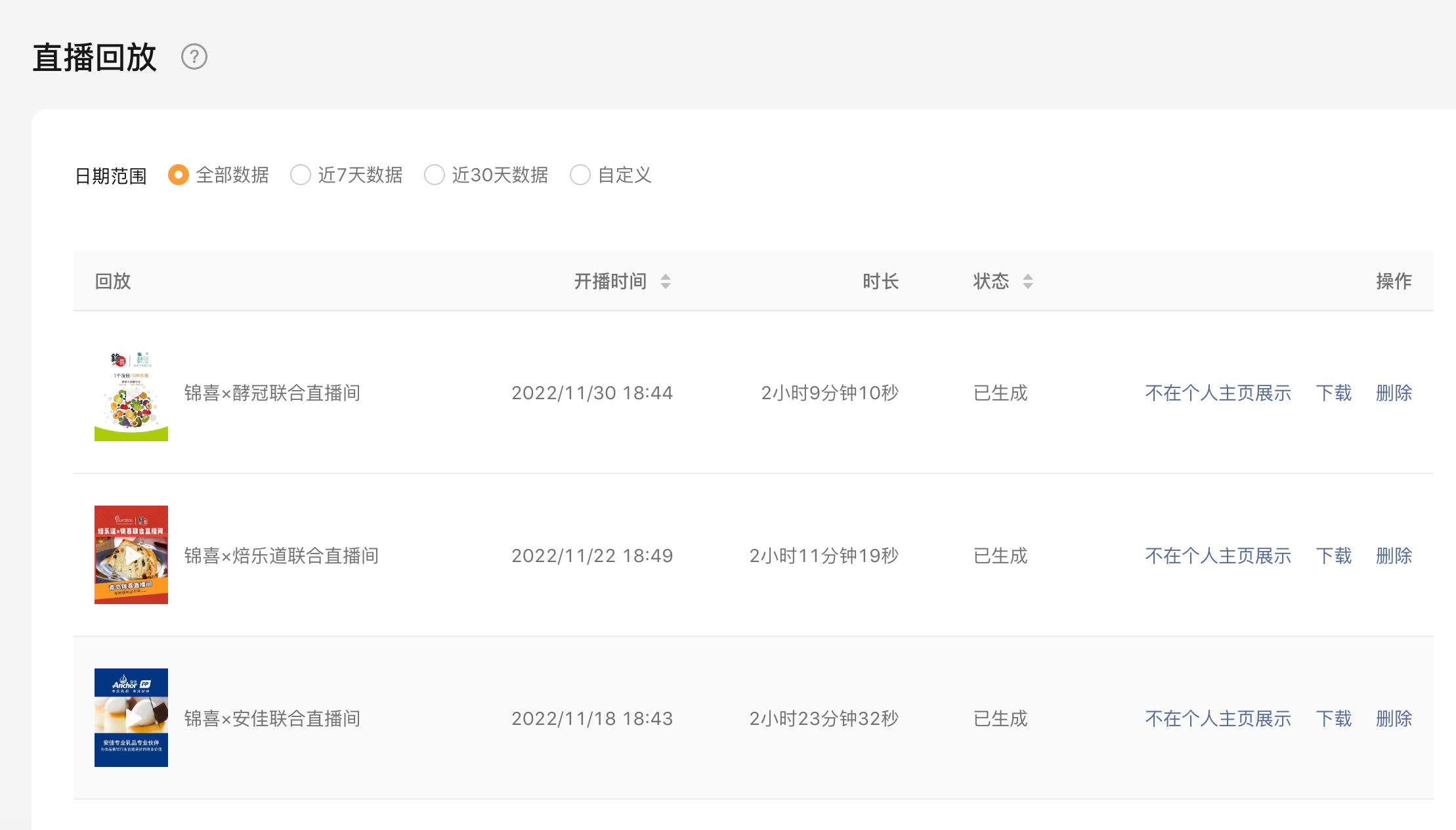Click 不在个人主页展示 for 酵冠 replay
Screen dimensions: 1456x830
[1218, 393]
